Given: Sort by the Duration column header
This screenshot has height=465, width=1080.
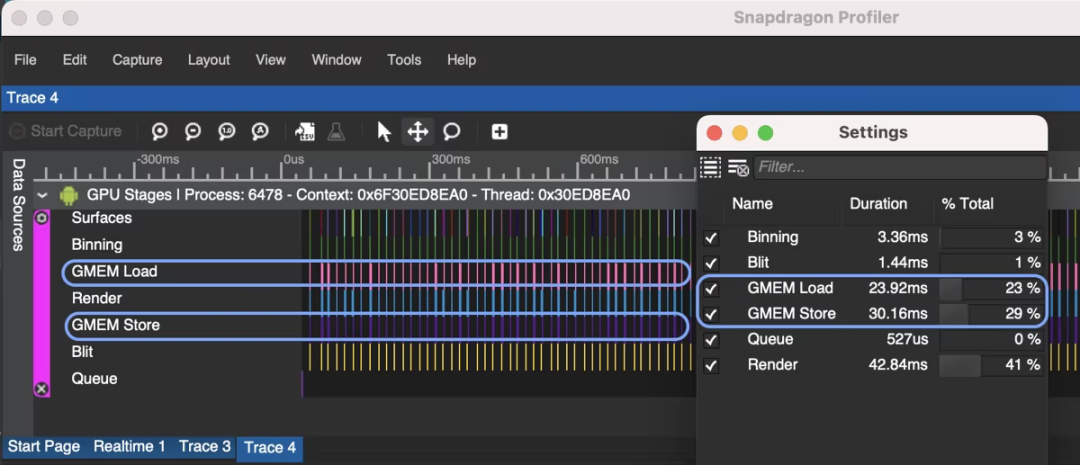Looking at the screenshot, I should (x=878, y=204).
